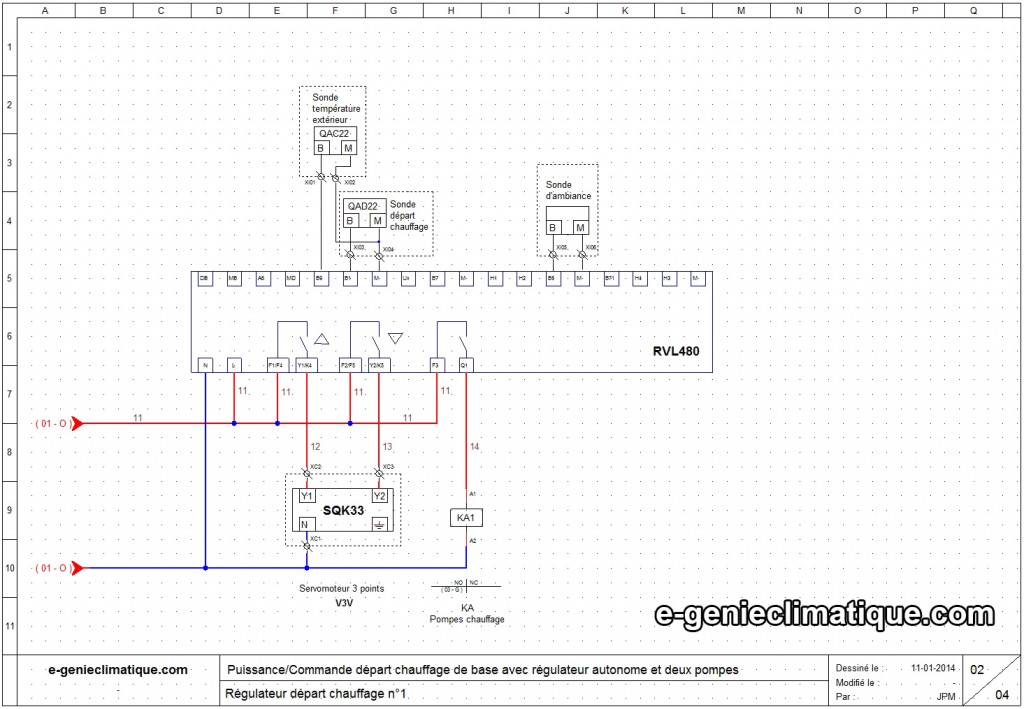Click the red arrow of the blue neutral line
The height and width of the screenshot is (709, 1024).
pos(77,568)
